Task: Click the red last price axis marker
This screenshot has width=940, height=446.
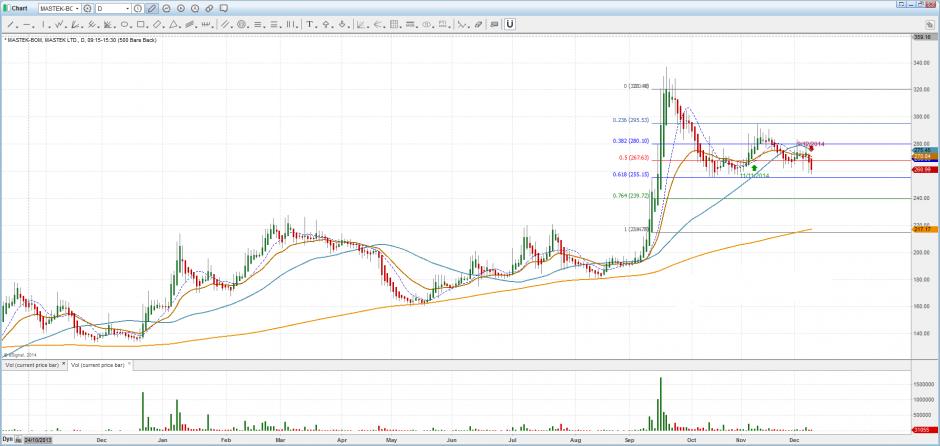Action: (925, 170)
